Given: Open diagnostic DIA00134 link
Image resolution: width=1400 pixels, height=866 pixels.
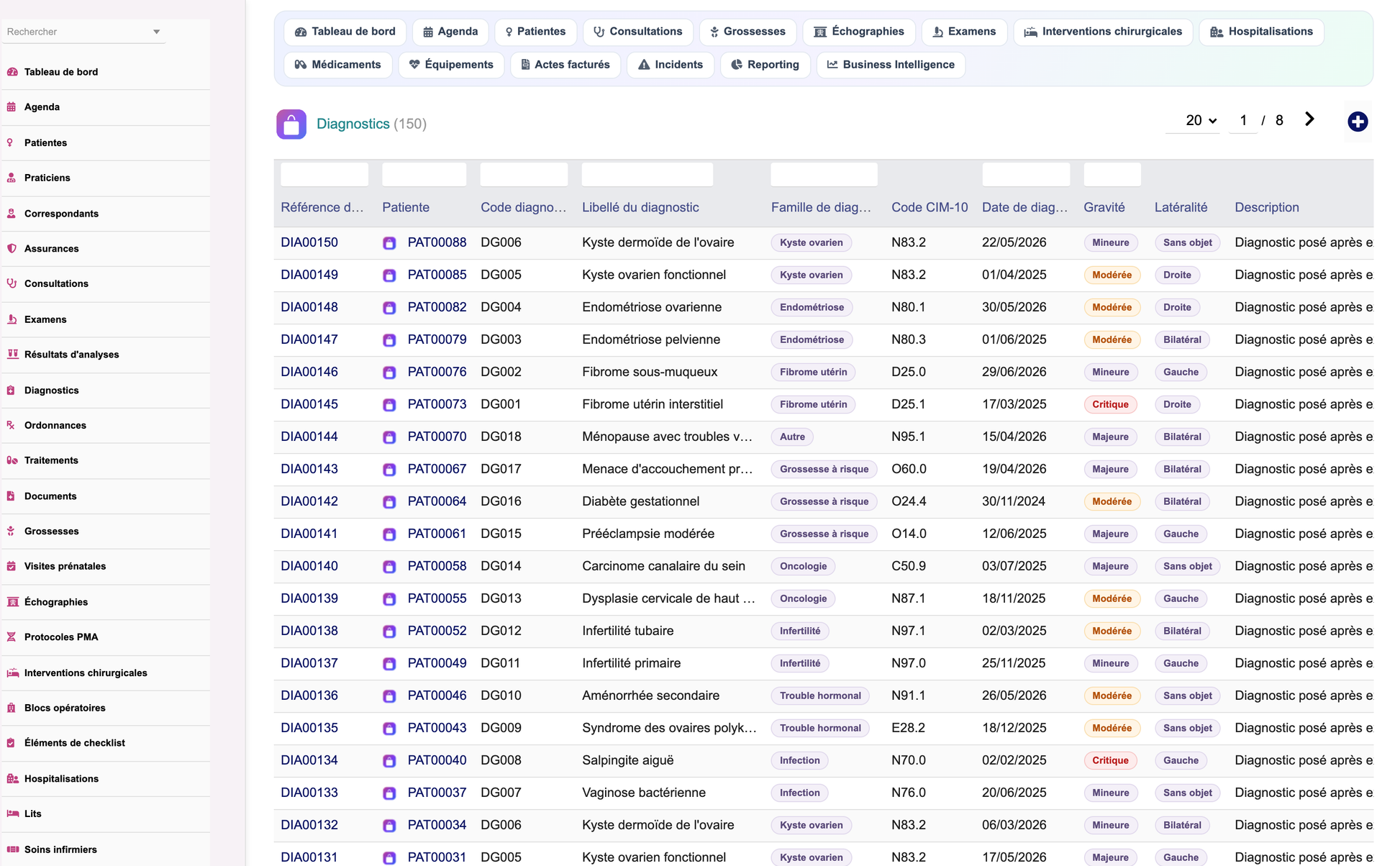Looking at the screenshot, I should tap(309, 760).
